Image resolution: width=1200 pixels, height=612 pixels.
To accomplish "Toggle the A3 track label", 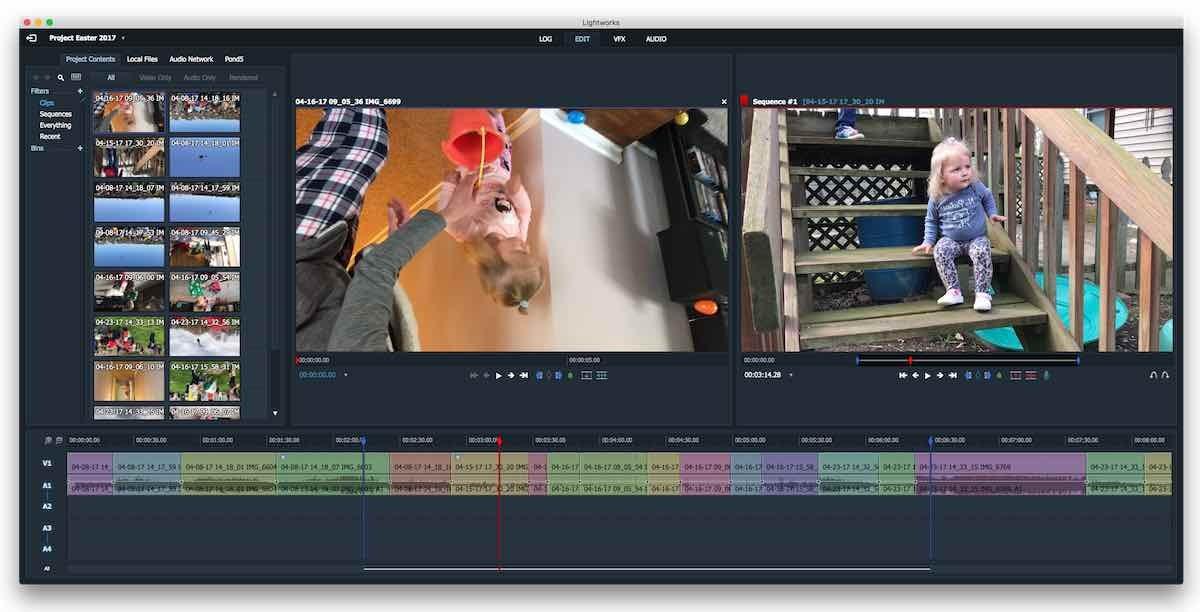I will click(47, 528).
